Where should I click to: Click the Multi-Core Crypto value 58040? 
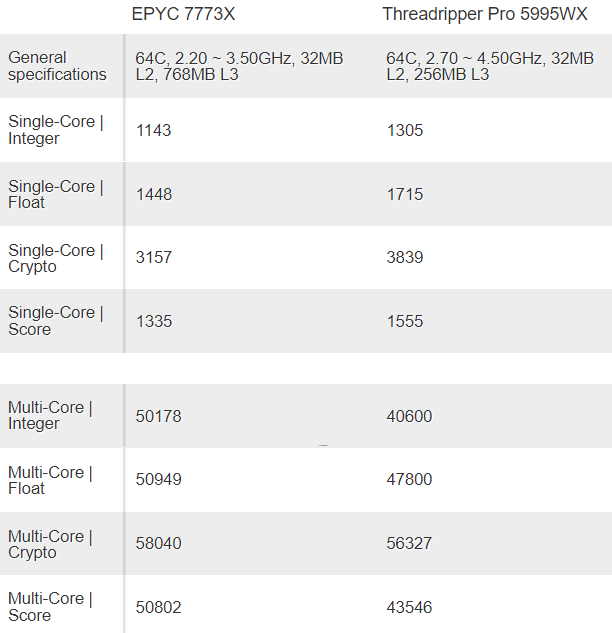click(159, 544)
